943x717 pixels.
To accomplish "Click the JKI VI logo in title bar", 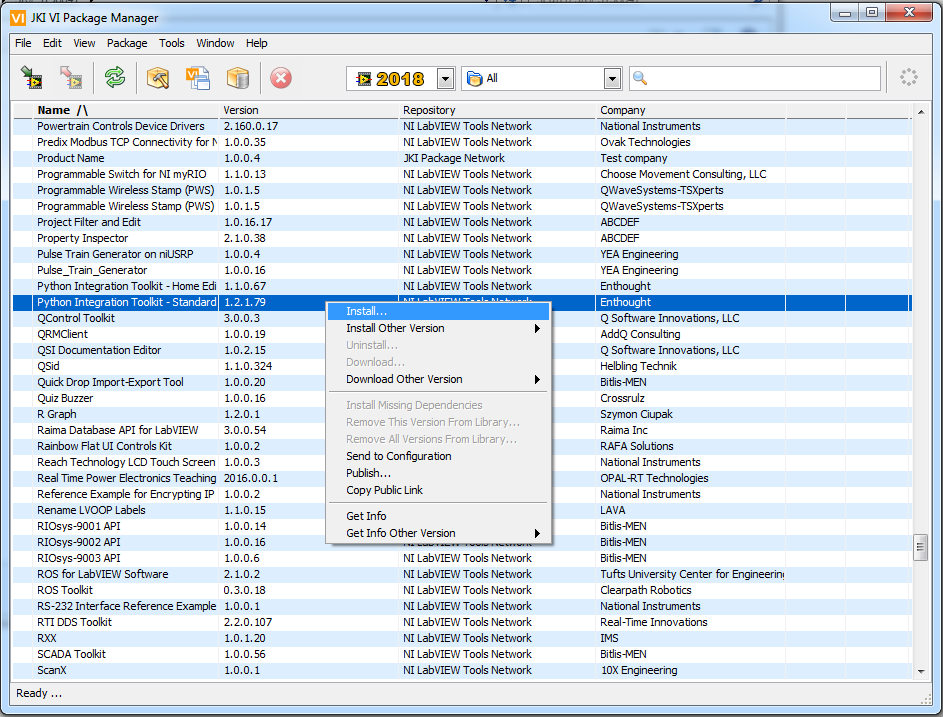I will pos(18,18).
